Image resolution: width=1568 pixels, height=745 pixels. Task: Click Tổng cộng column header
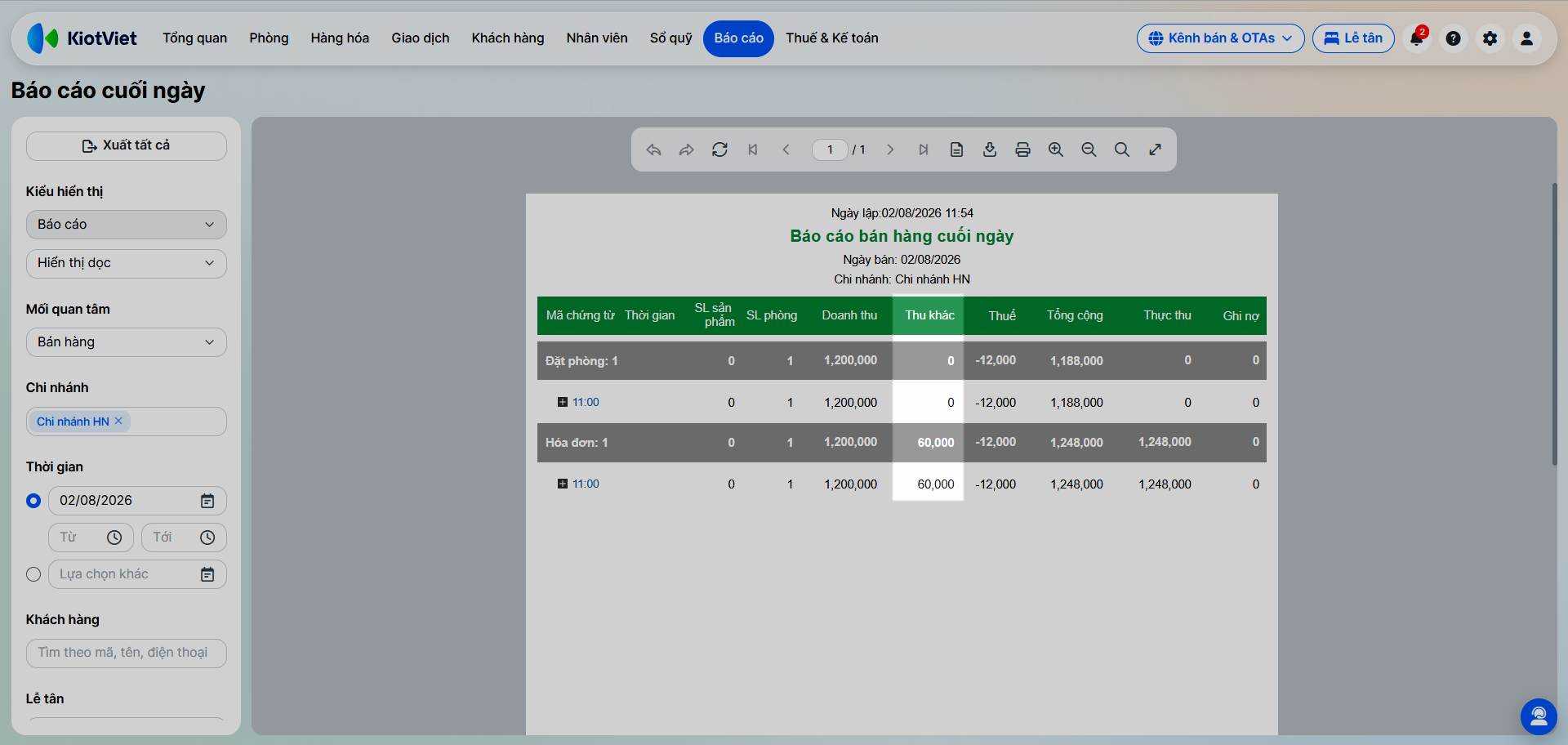pyautogui.click(x=1075, y=315)
